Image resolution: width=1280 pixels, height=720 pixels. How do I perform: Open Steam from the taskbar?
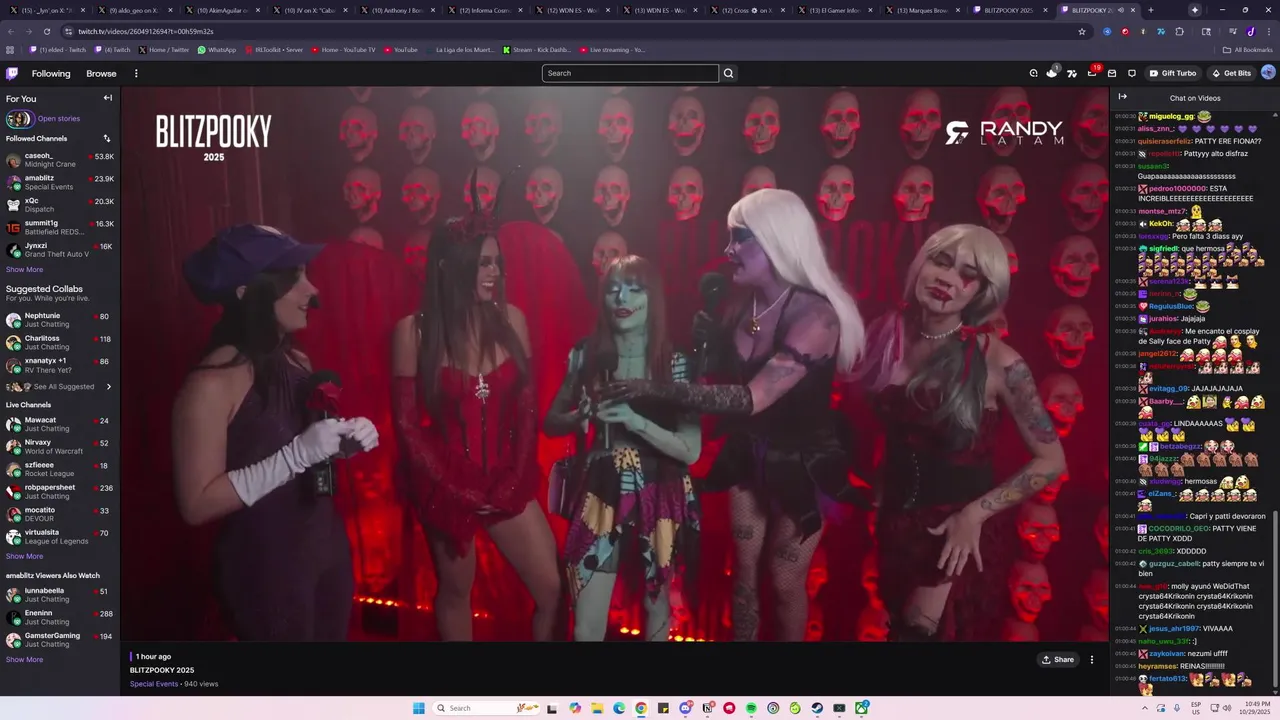tap(817, 708)
